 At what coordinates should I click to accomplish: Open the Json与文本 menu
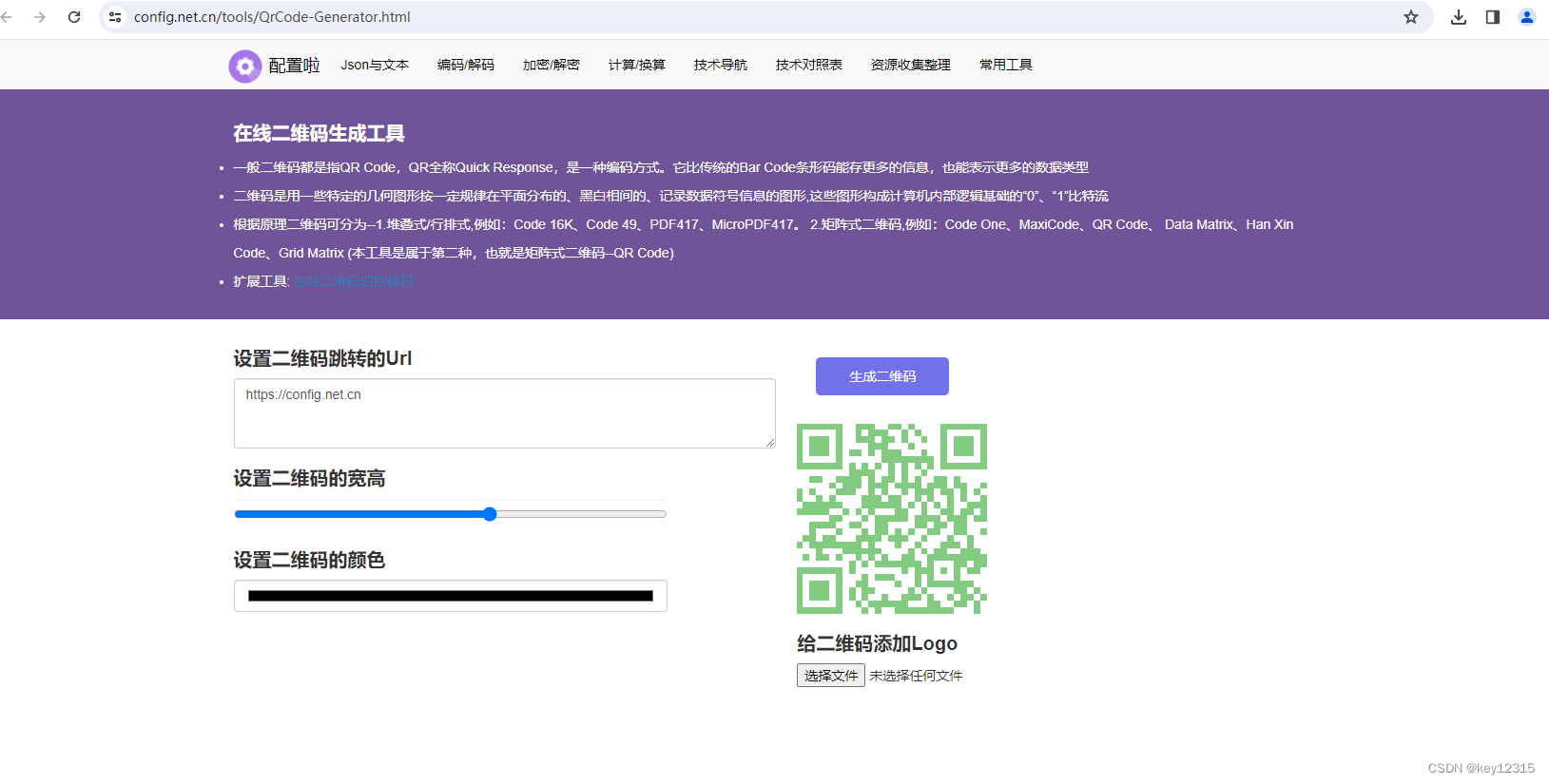point(375,65)
